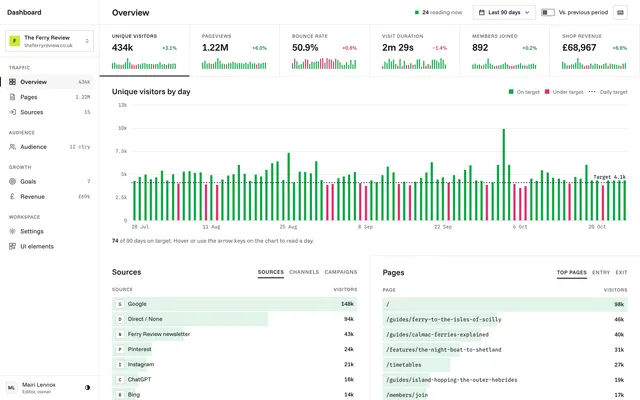Click the calendar icon in the date range picker

(x=482, y=13)
